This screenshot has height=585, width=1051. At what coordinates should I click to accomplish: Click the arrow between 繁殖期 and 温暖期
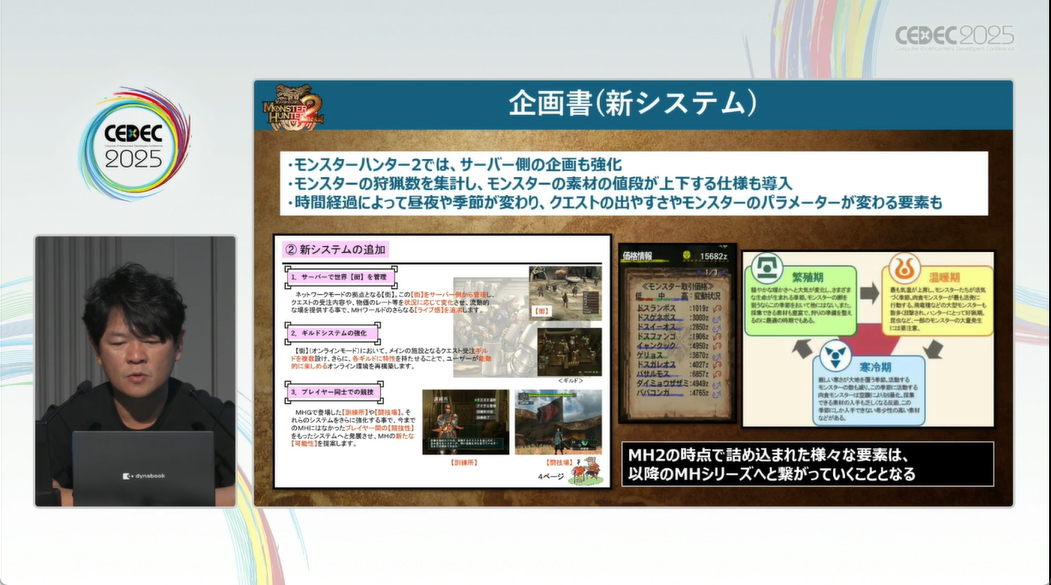869,292
